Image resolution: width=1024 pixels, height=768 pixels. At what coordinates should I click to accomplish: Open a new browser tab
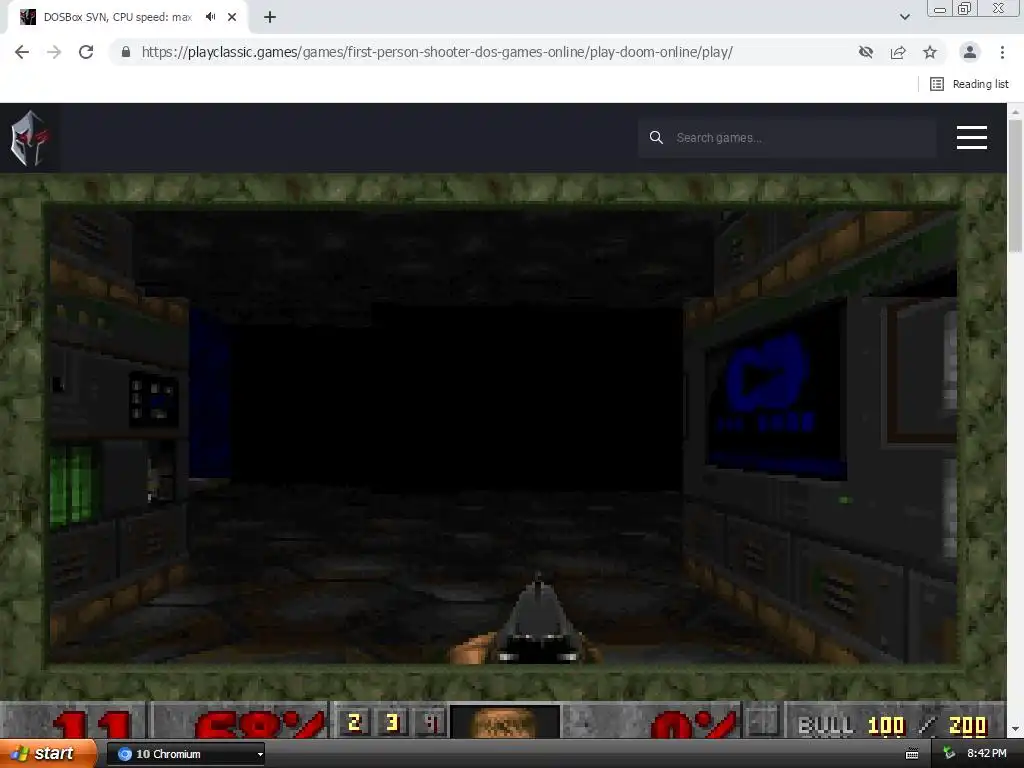coord(270,17)
